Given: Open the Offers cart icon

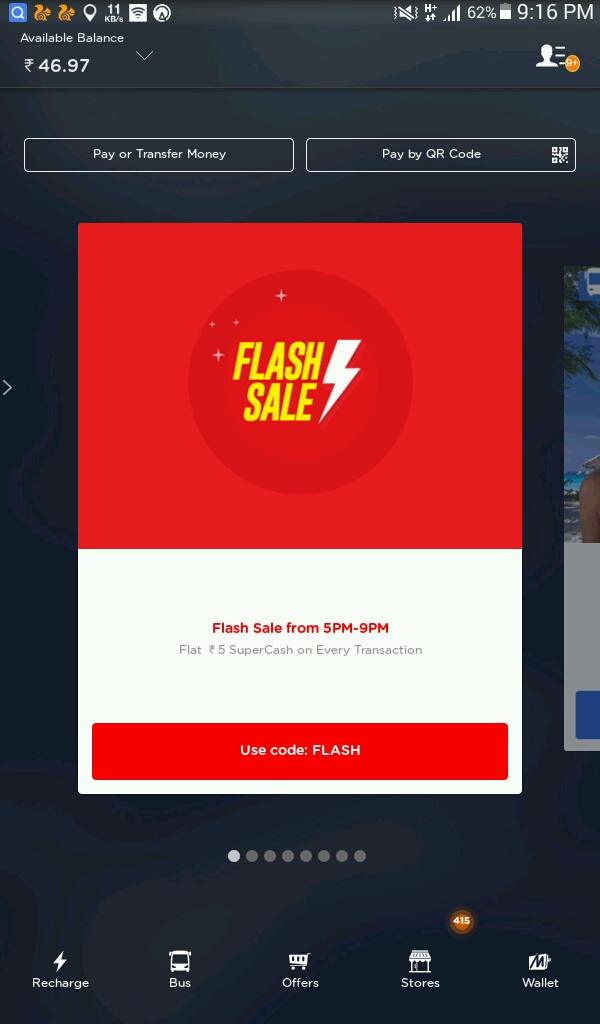Looking at the screenshot, I should tap(300, 961).
